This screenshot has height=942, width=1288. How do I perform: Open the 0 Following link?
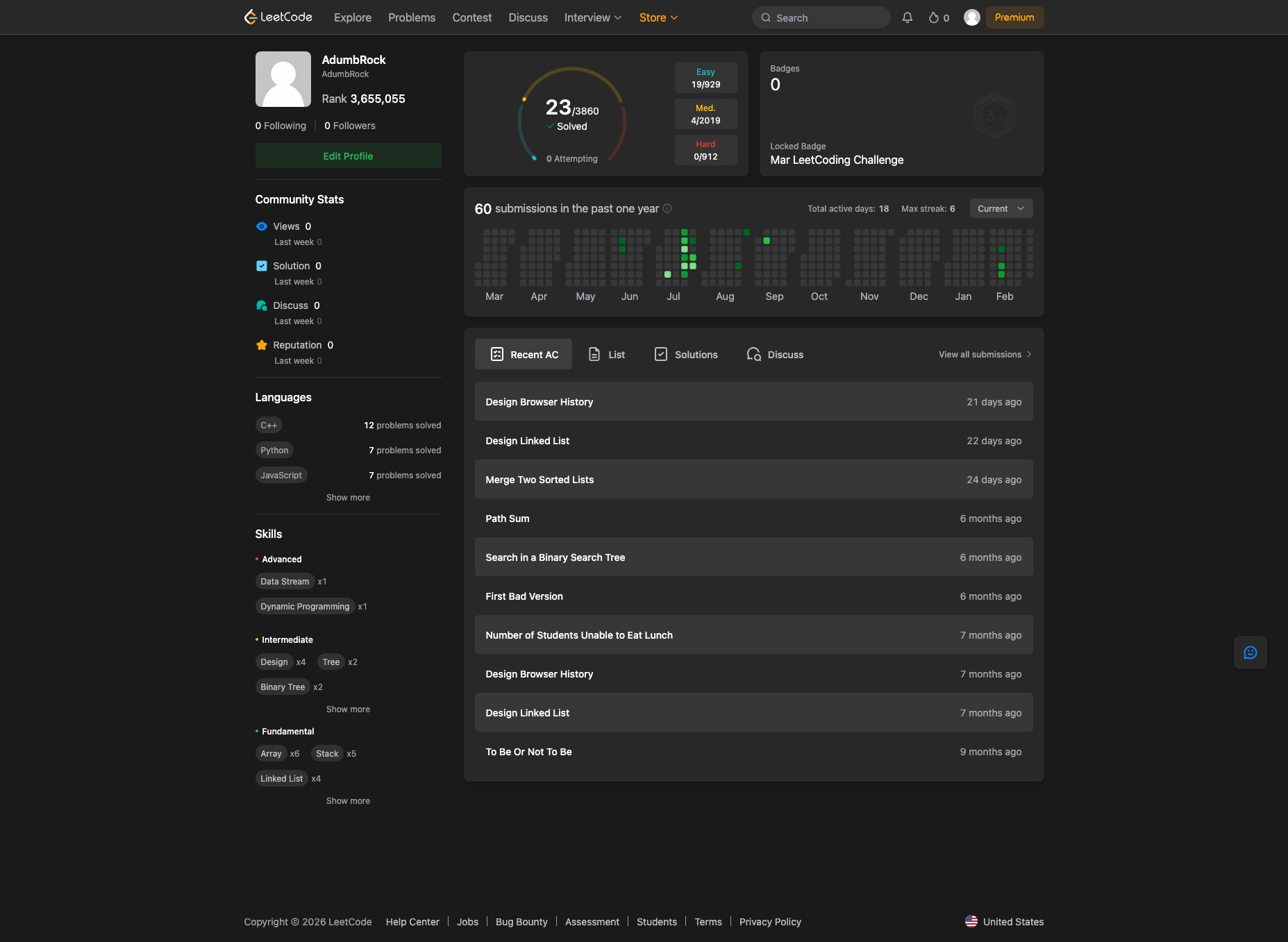[281, 126]
